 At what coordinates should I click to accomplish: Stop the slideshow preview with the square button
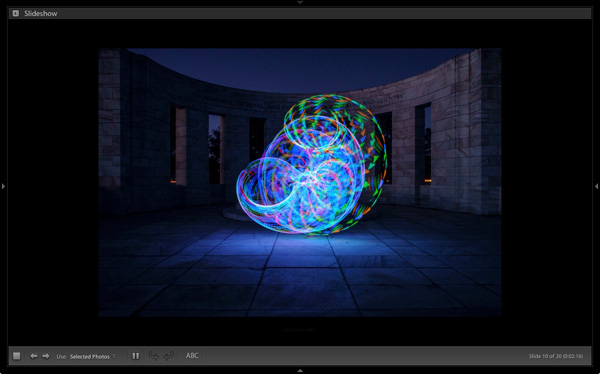click(16, 356)
